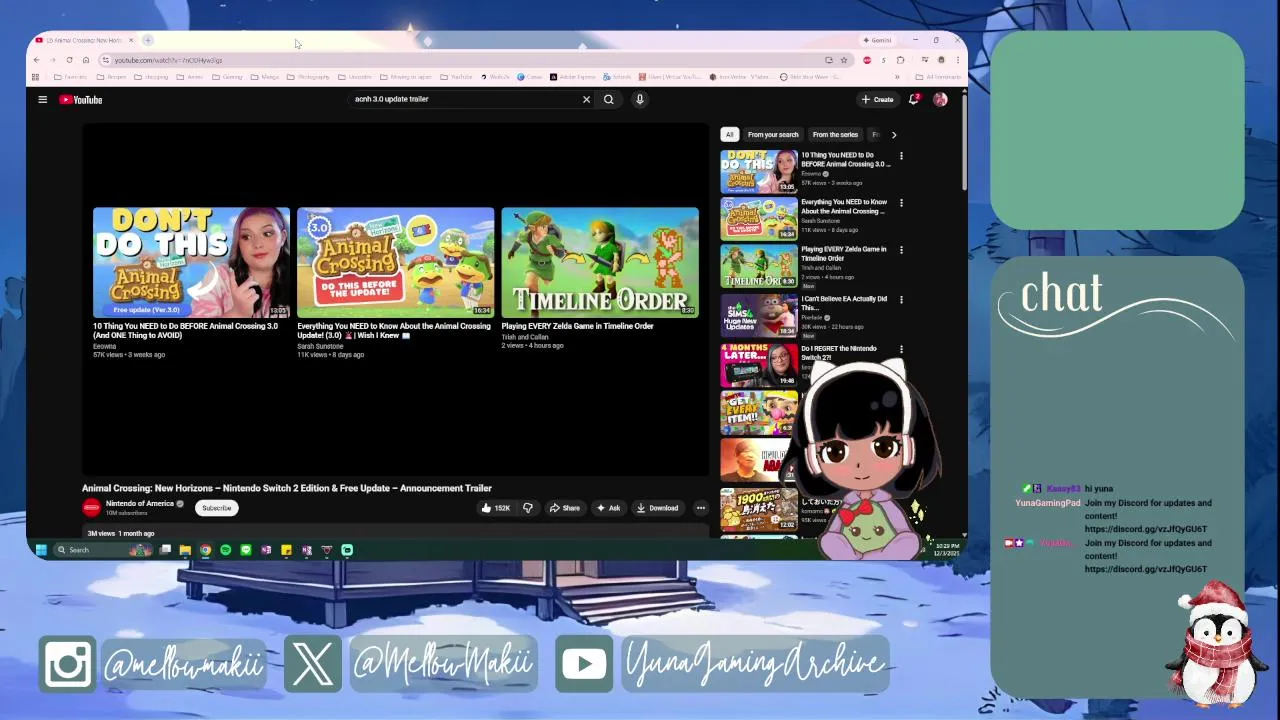Screen dimensions: 1280x720
Task: Open the Canva bookmark
Action: [x=529, y=77]
